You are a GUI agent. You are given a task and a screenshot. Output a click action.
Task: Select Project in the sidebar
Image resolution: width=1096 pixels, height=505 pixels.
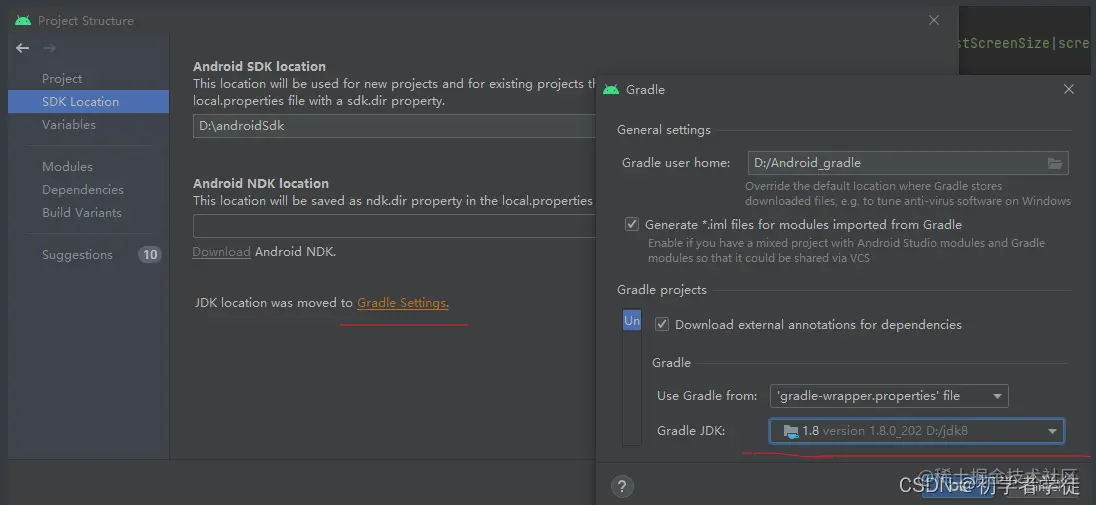[x=62, y=79]
